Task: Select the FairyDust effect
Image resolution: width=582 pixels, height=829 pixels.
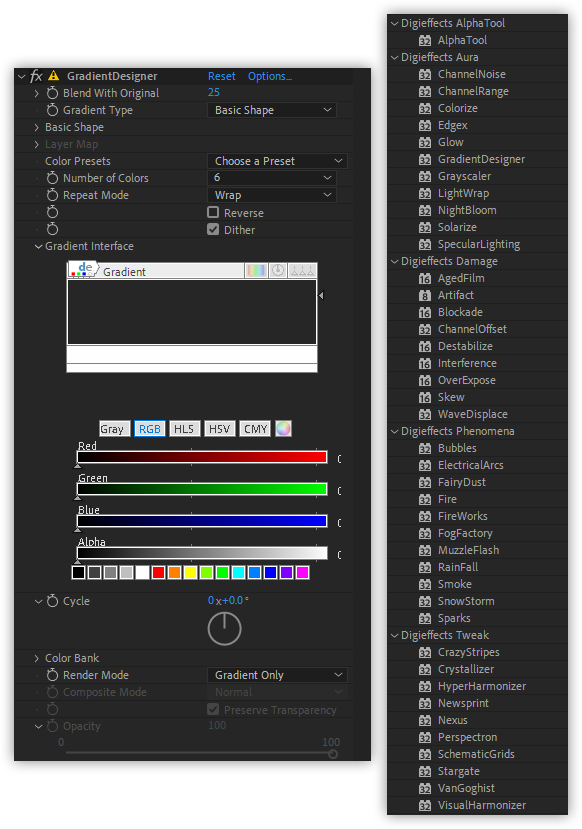Action: click(461, 482)
